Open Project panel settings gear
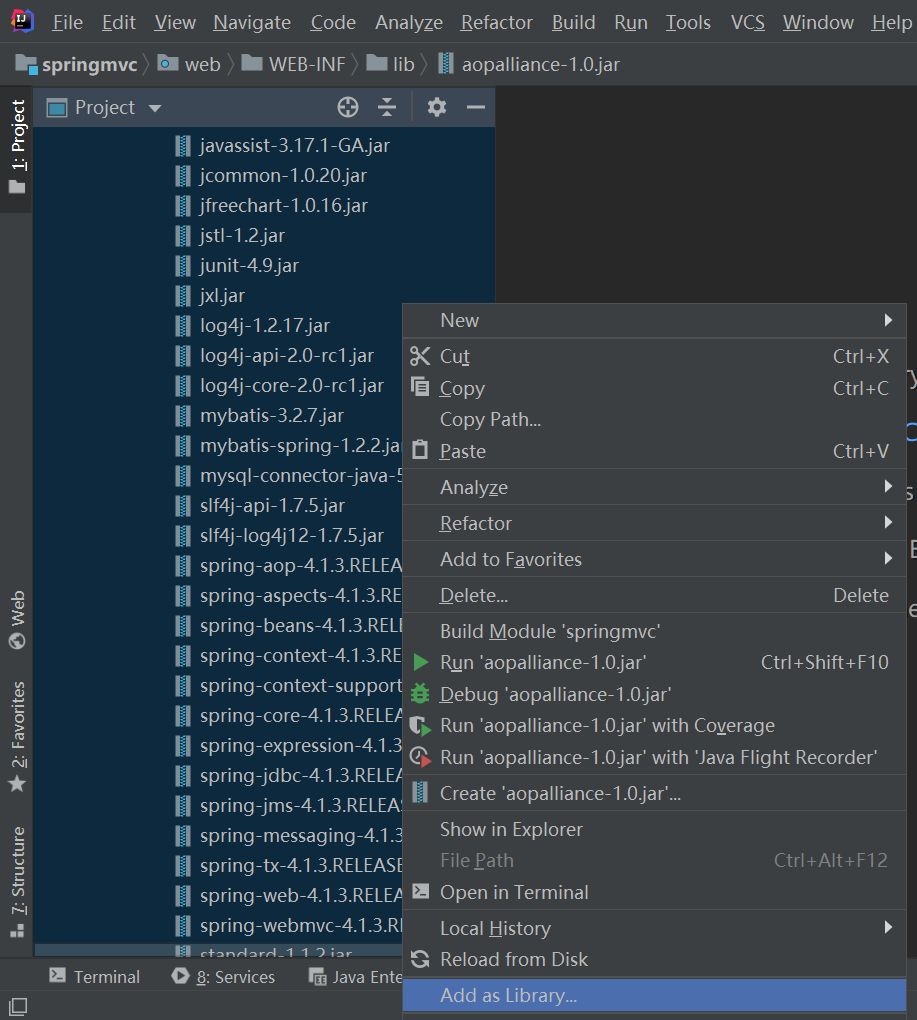The height and width of the screenshot is (1020, 917). tap(436, 107)
